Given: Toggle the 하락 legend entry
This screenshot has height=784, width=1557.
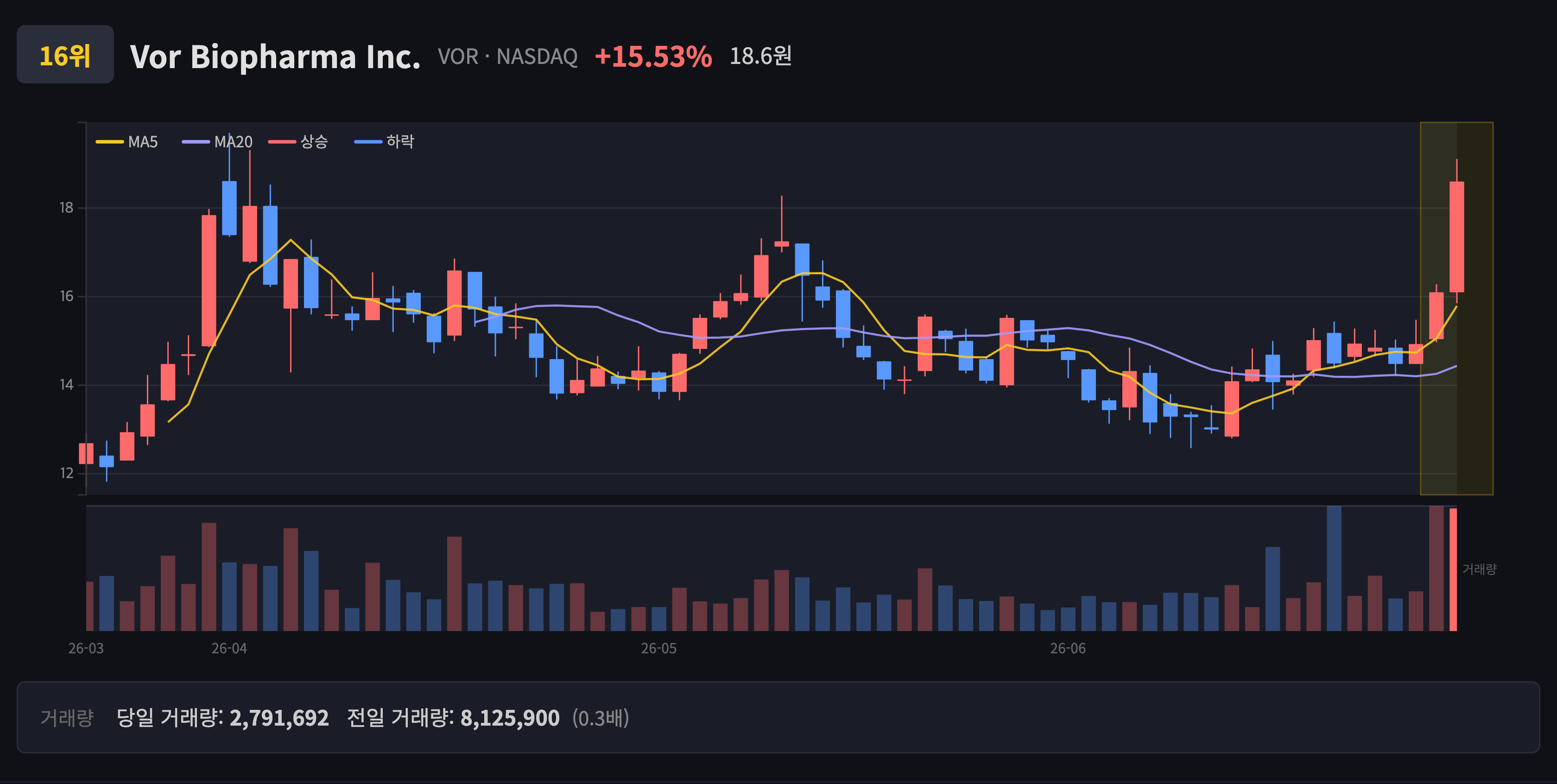Looking at the screenshot, I should pyautogui.click(x=385, y=142).
